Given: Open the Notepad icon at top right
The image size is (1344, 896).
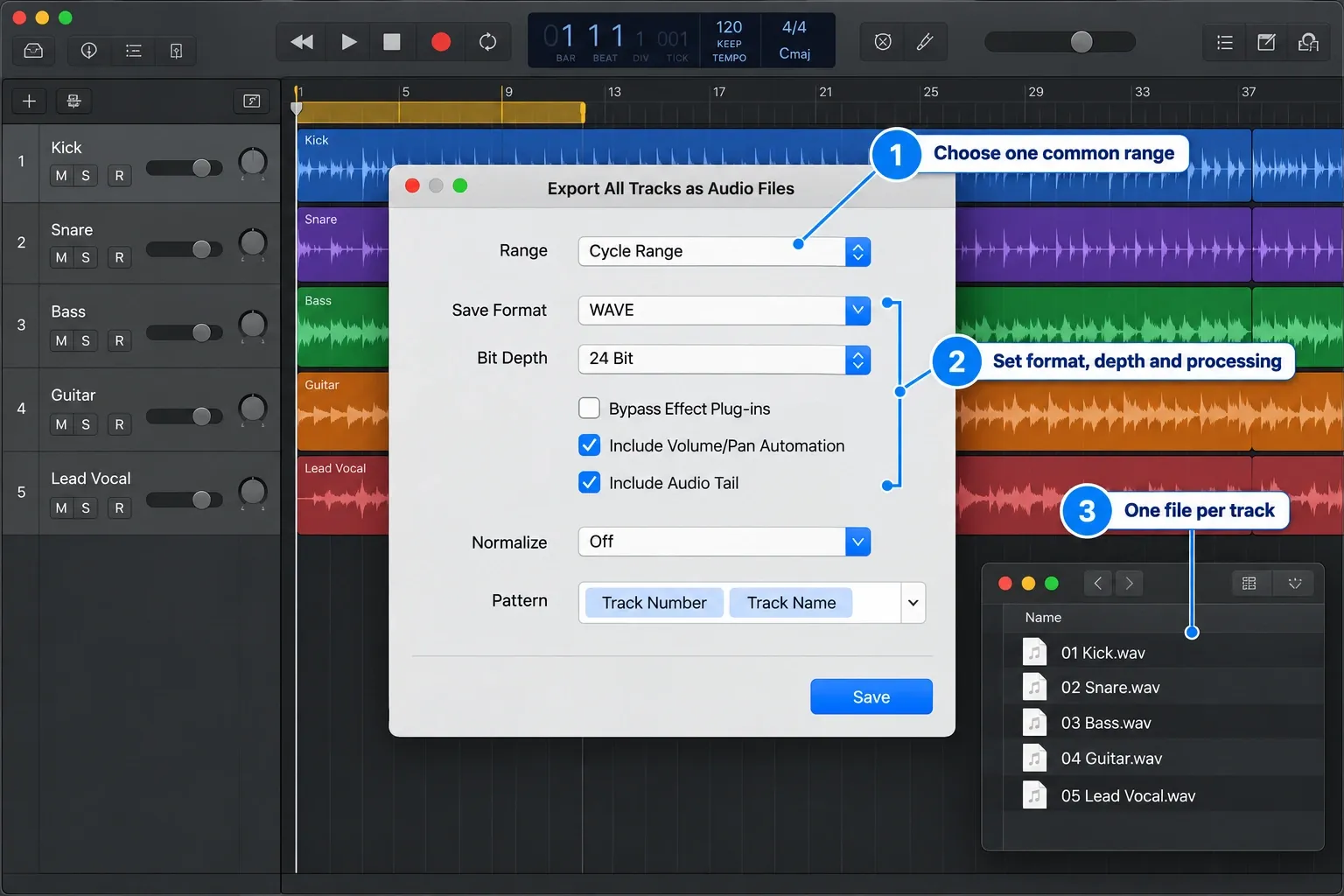Looking at the screenshot, I should pyautogui.click(x=1266, y=42).
